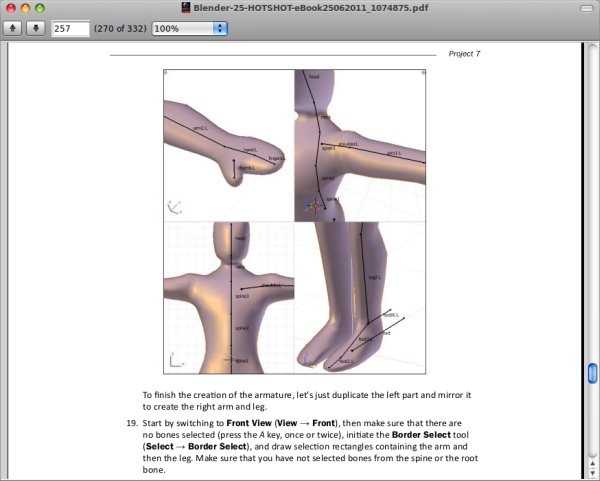Screen dimensions: 600x481
Task: Click the red close window button
Action: coord(11,8)
